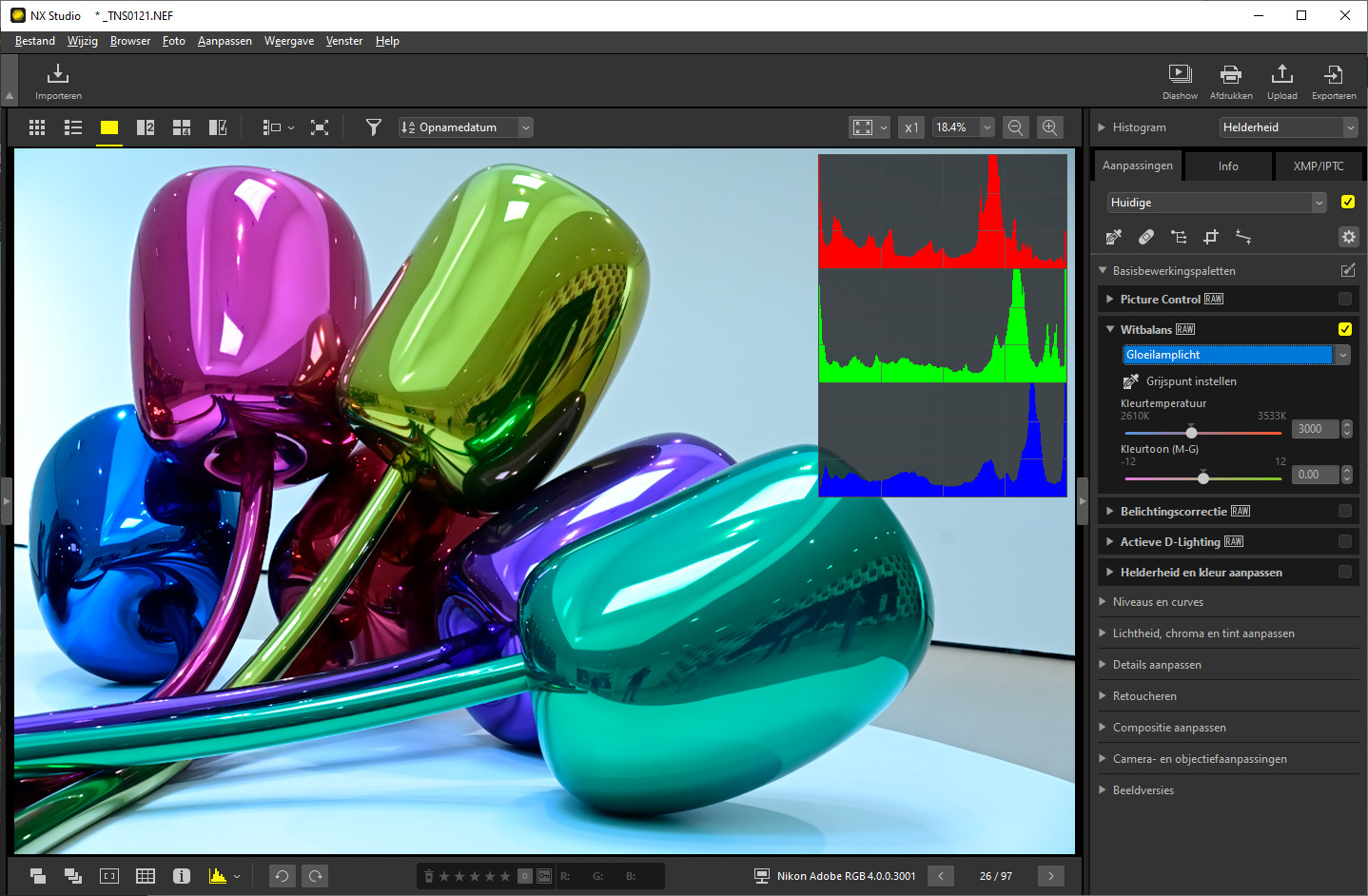Zoom out with the magnifier minus

(1016, 127)
